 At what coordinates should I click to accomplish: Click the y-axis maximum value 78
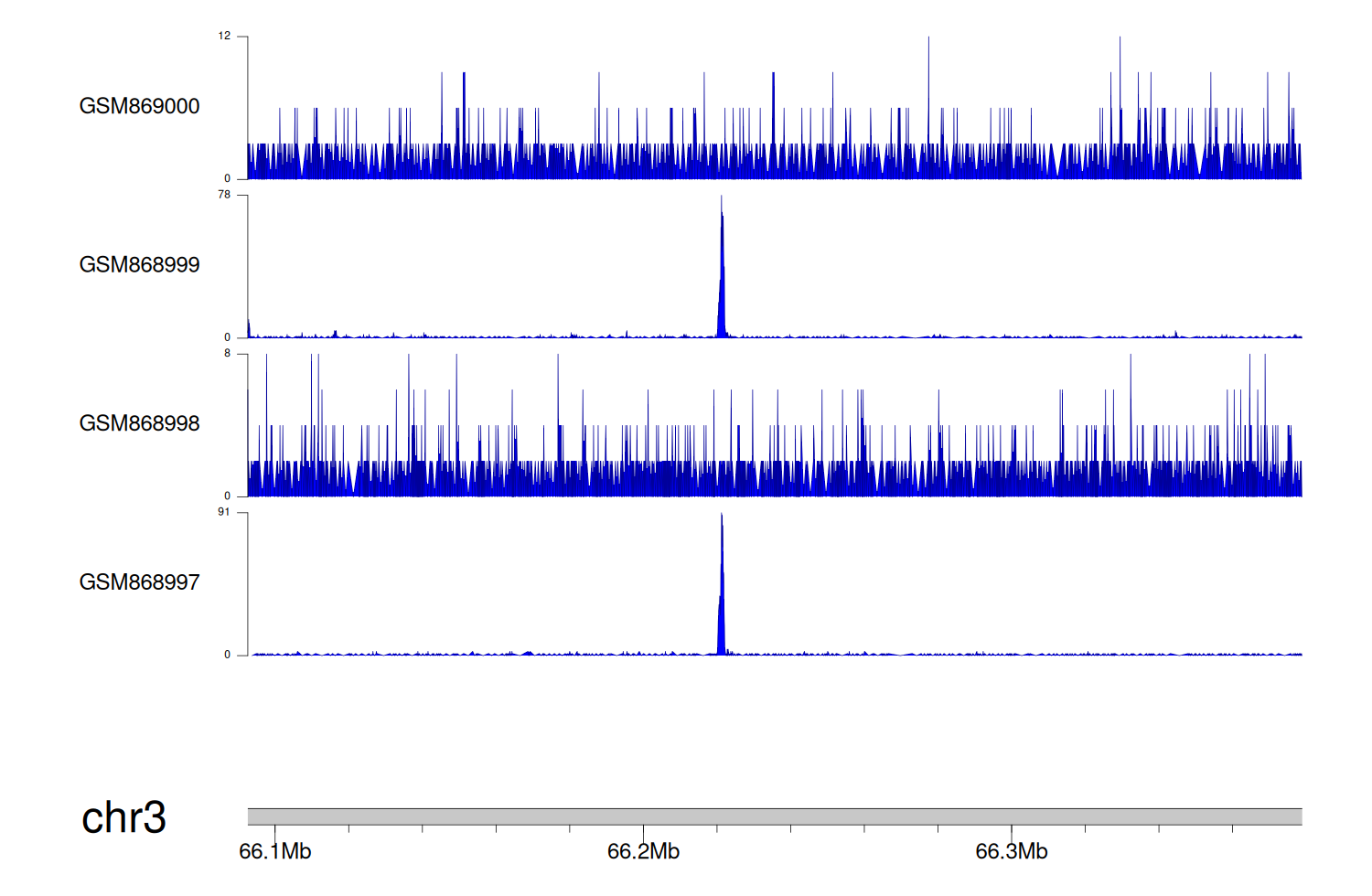[224, 195]
